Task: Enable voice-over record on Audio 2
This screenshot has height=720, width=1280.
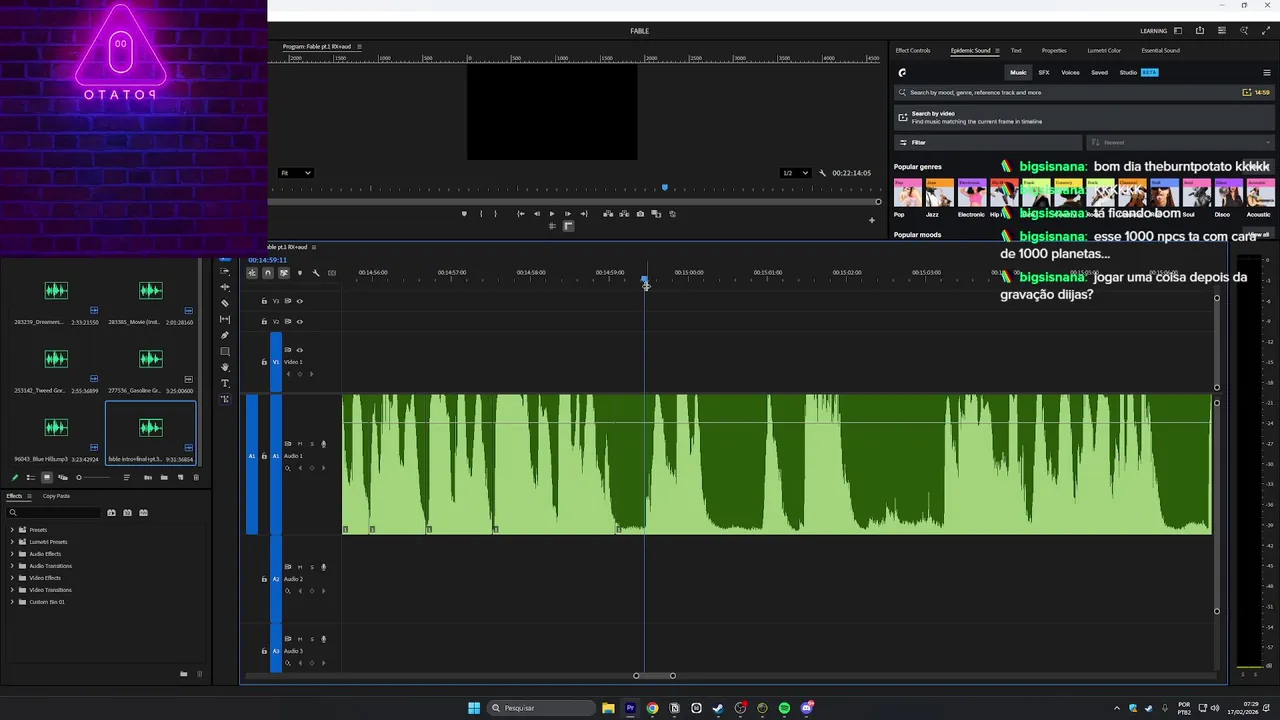Action: click(323, 567)
